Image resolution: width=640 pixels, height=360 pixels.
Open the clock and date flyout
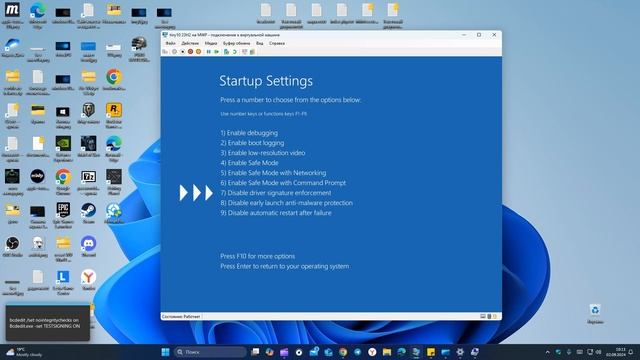coord(616,352)
